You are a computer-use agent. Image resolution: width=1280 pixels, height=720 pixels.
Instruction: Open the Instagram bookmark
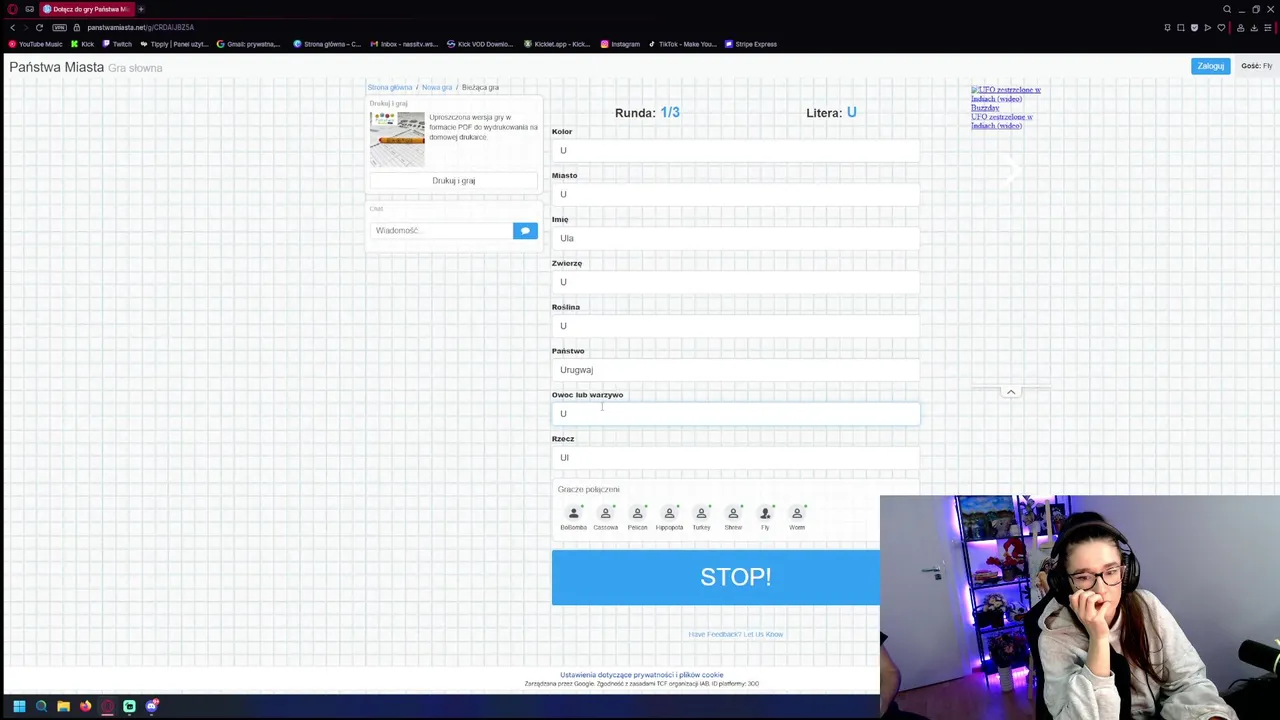[620, 44]
